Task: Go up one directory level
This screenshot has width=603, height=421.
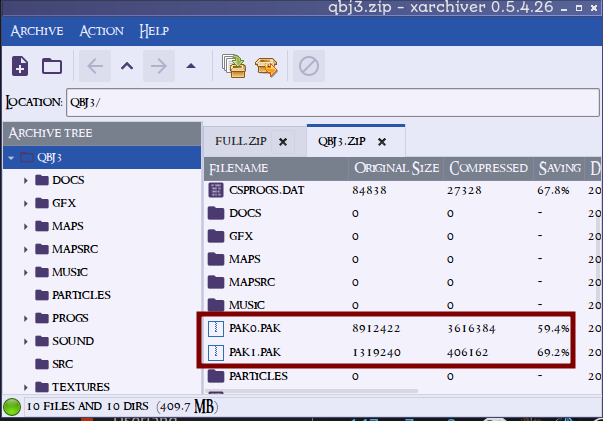Action: pyautogui.click(x=126, y=67)
